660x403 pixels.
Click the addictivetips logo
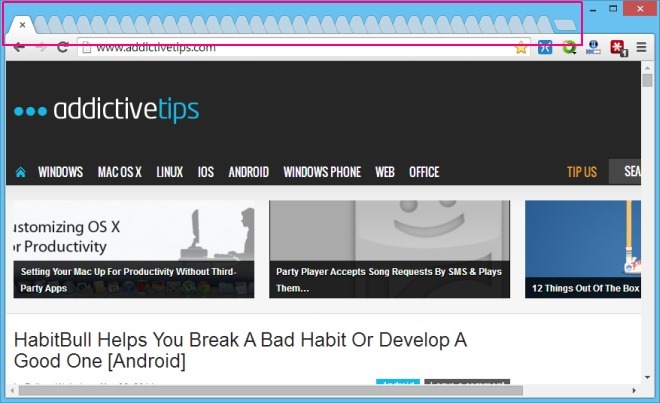106,109
